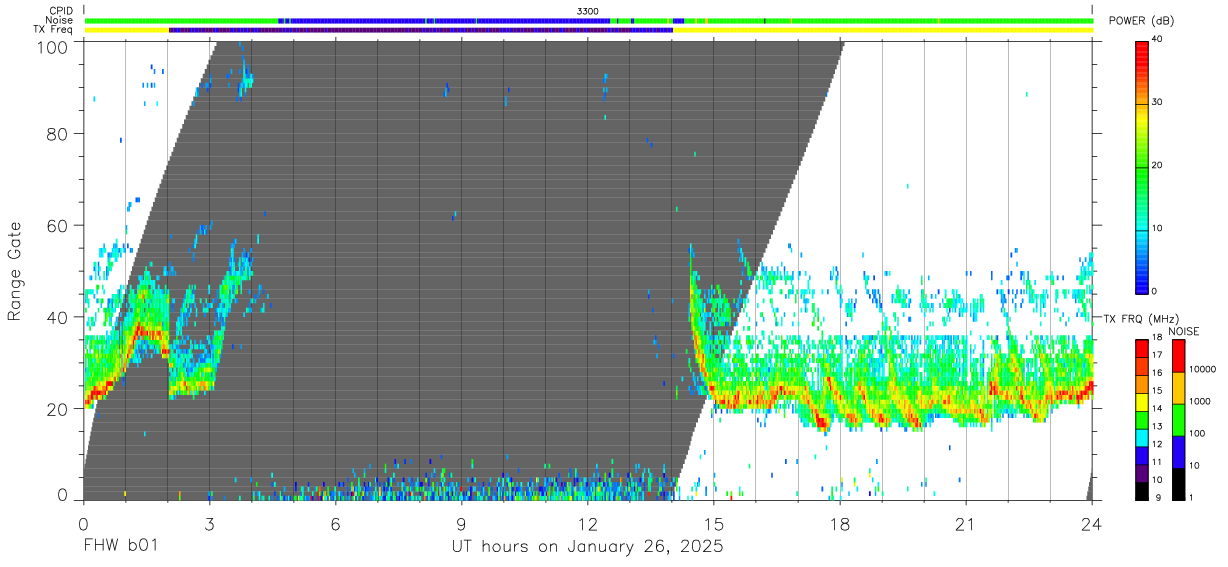Select the FHW b01 radar beam label
The width and height of the screenshot is (1228, 567).
coord(120,547)
